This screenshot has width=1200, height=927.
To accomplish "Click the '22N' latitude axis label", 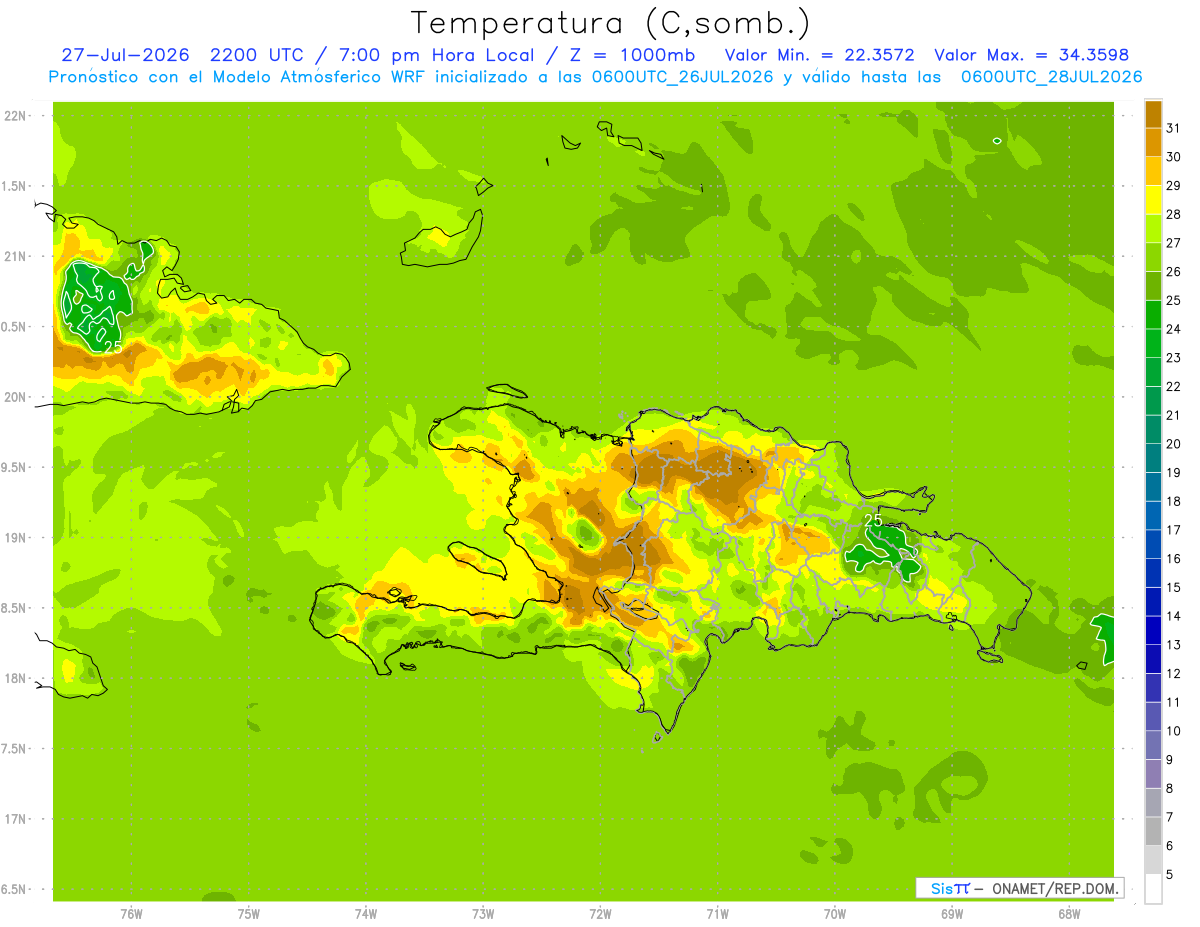I will pos(16,116).
